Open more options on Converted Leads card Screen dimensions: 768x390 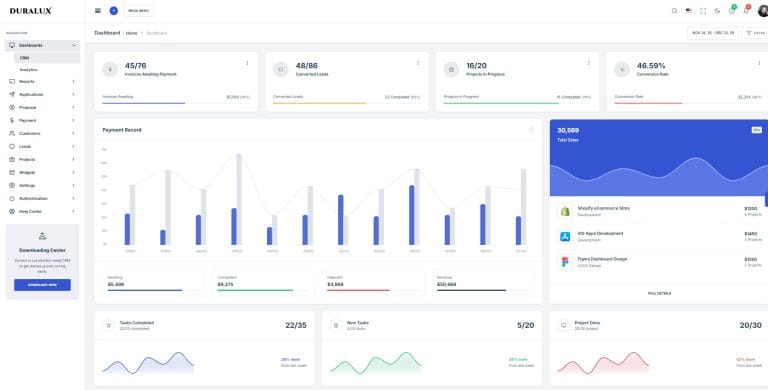click(x=418, y=63)
